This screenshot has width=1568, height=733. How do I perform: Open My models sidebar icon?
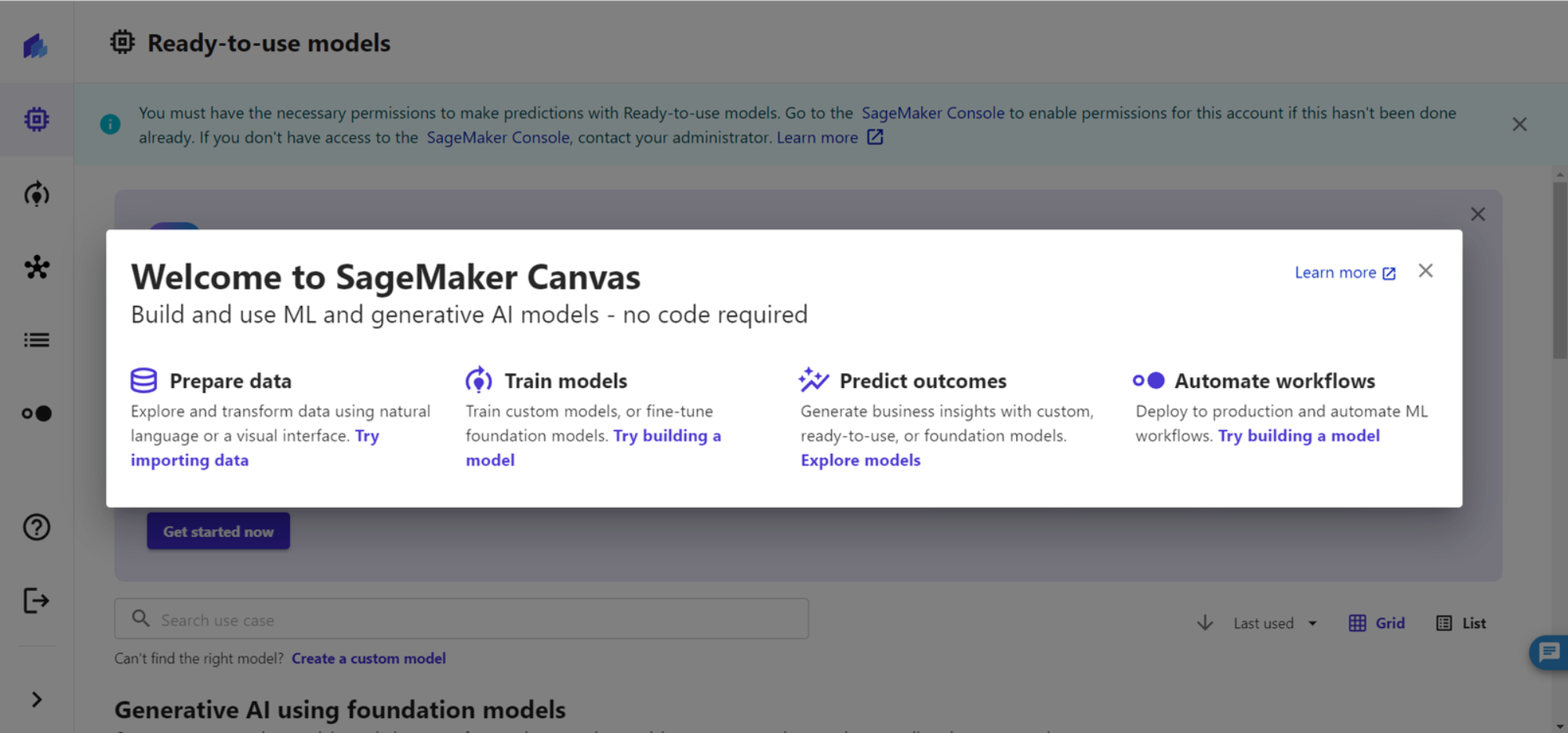click(36, 194)
